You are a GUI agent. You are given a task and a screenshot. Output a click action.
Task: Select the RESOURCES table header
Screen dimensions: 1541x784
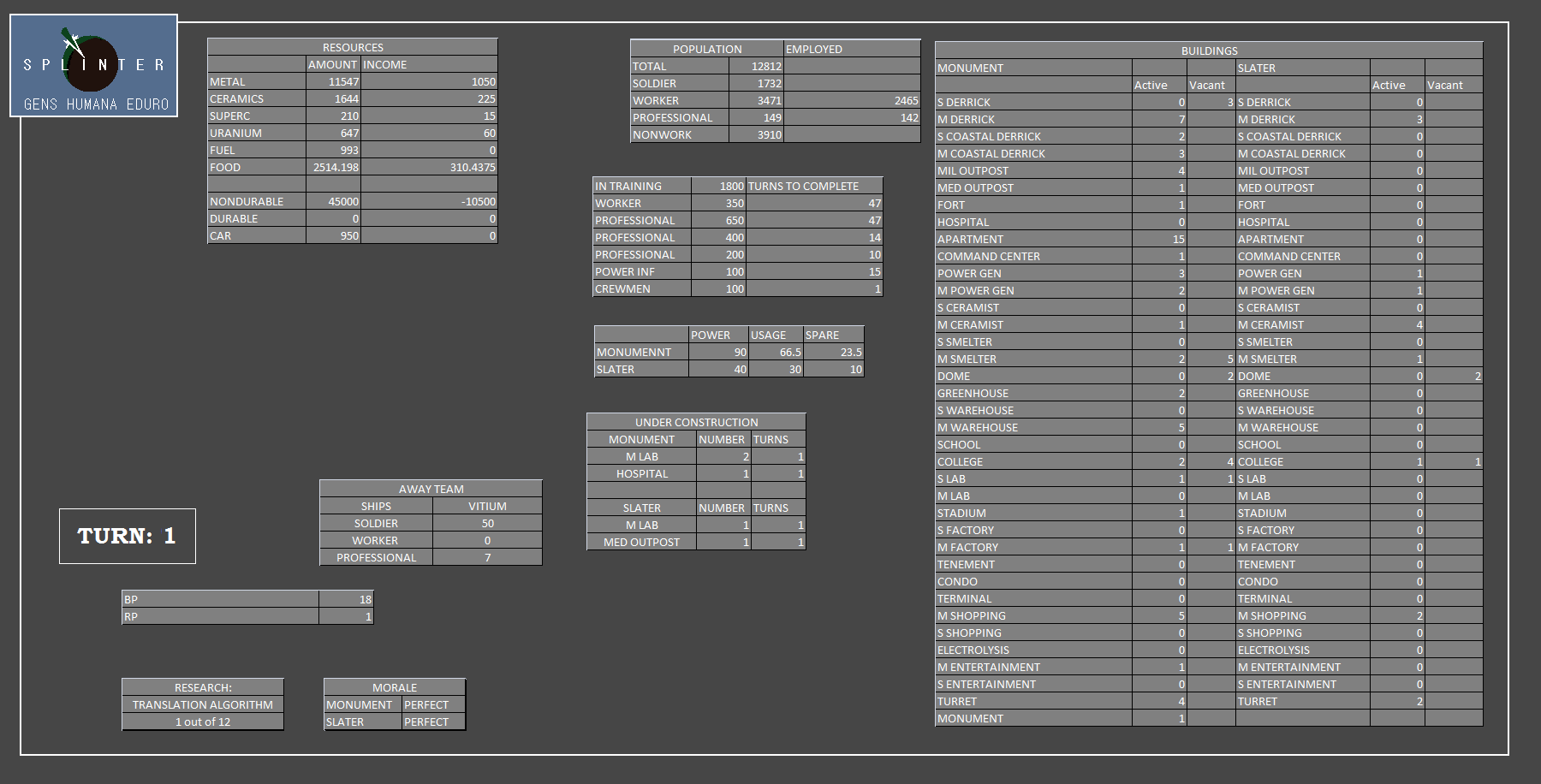pyautogui.click(x=352, y=48)
